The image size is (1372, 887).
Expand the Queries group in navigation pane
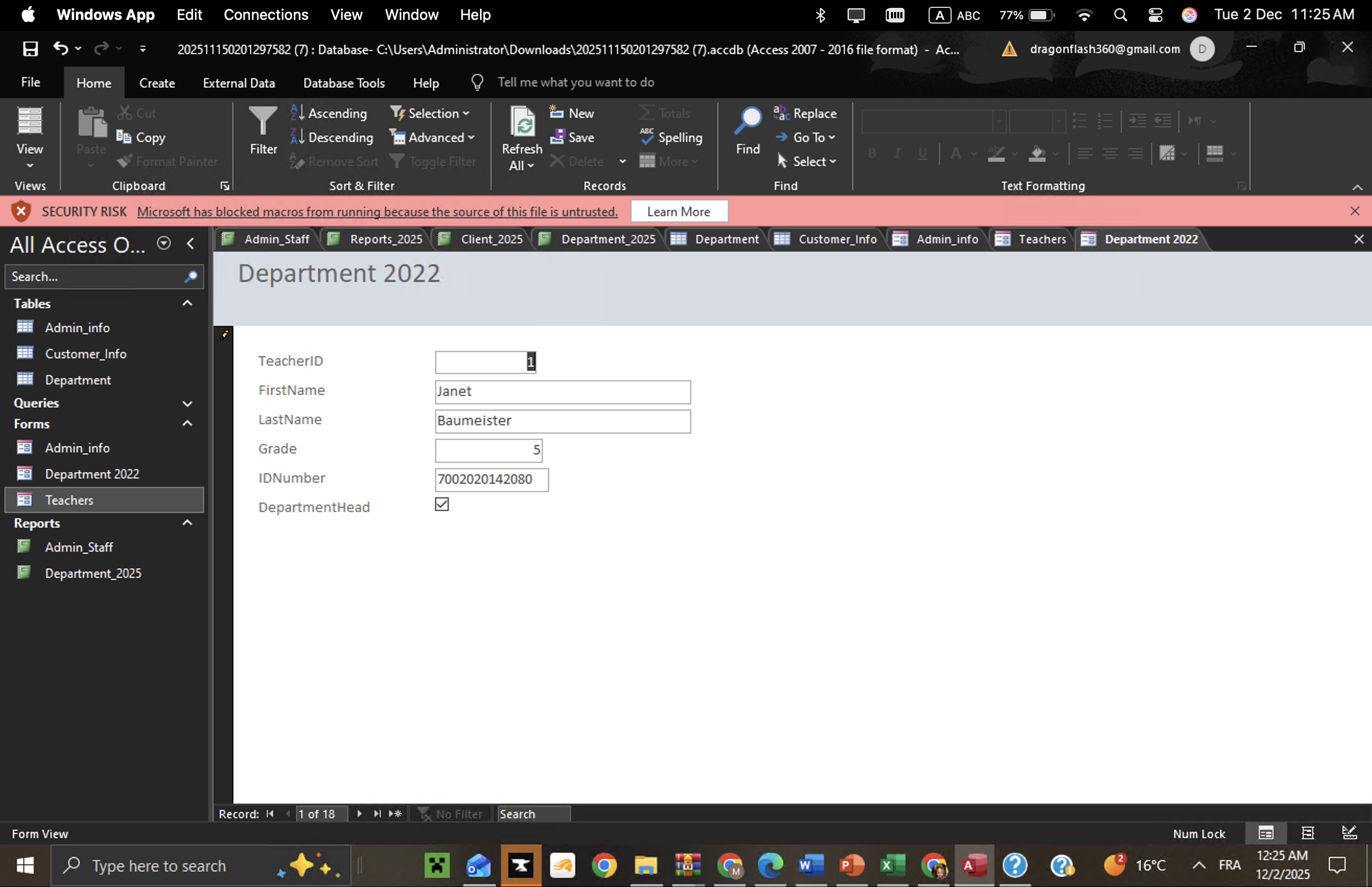(187, 403)
